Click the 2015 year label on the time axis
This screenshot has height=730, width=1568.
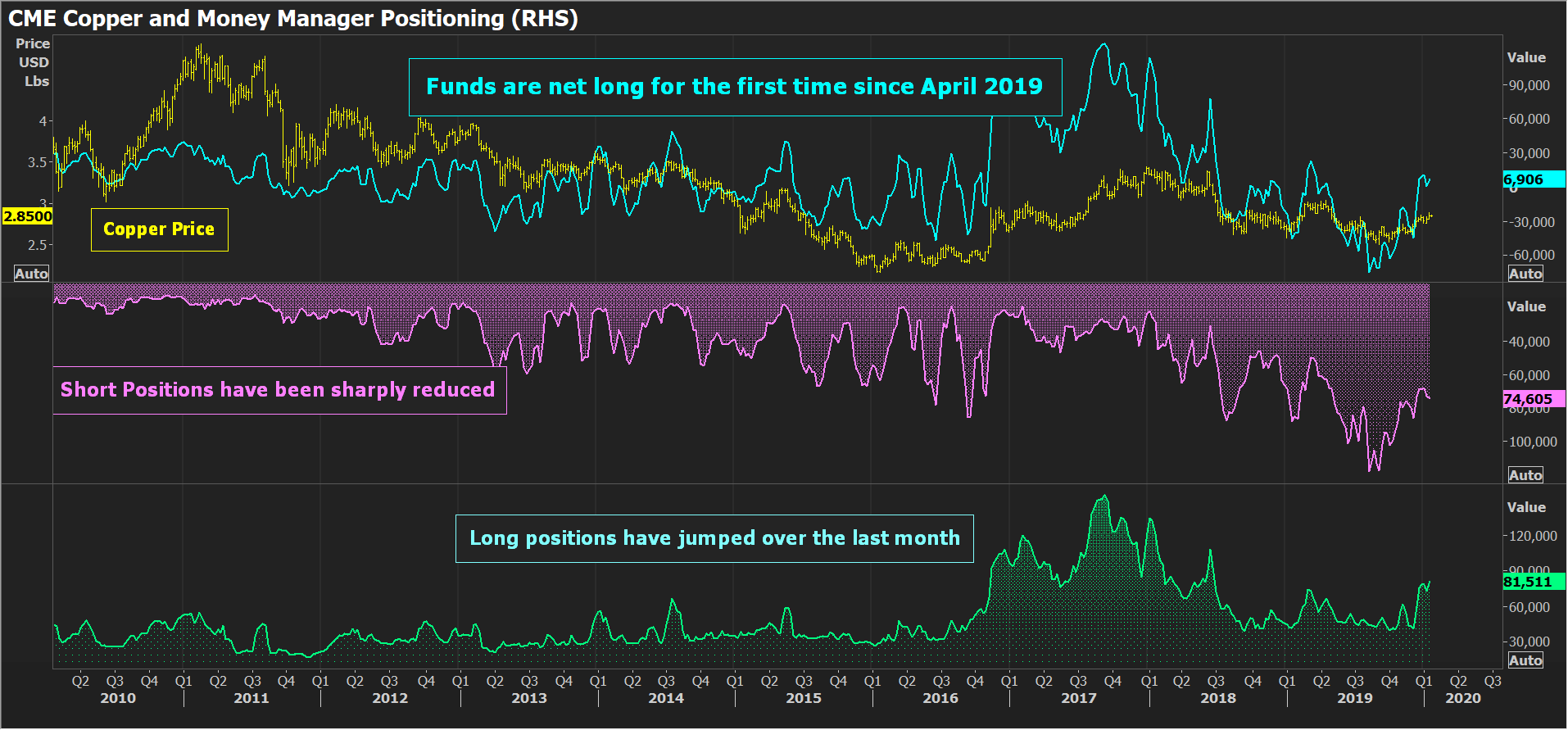(803, 698)
